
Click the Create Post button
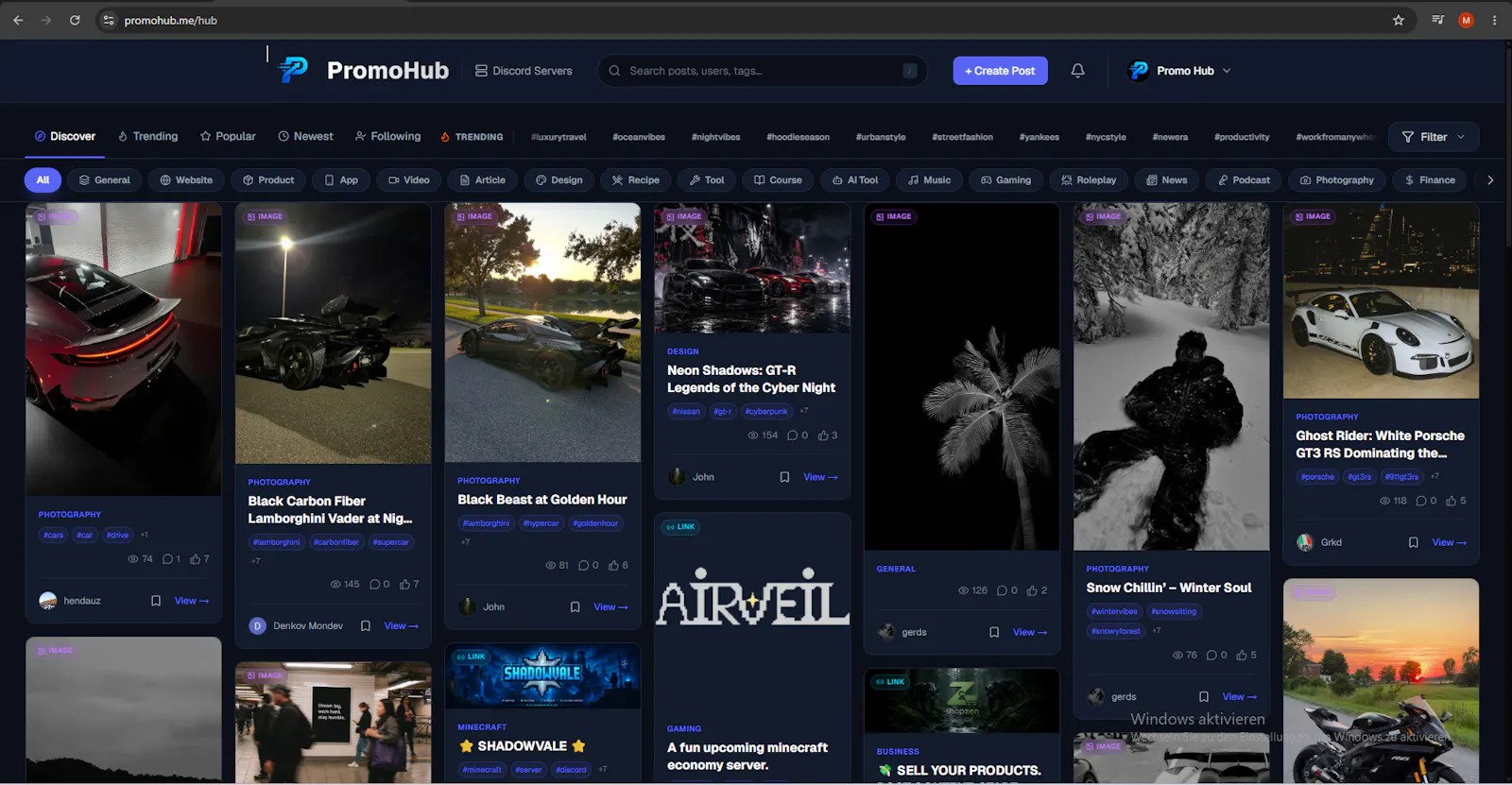click(x=1000, y=71)
